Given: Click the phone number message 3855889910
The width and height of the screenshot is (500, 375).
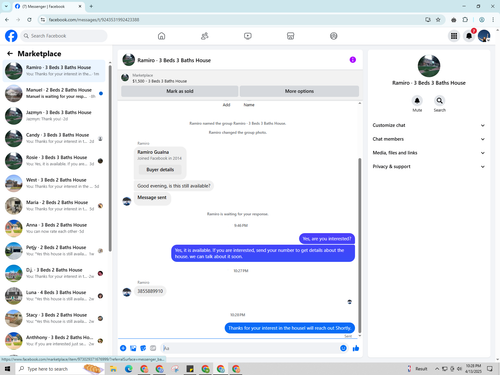Looking at the screenshot, I should 150,291.
